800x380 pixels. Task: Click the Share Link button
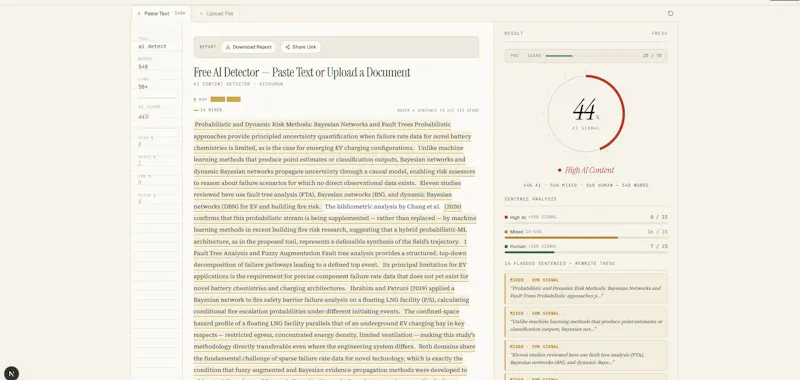coord(301,47)
